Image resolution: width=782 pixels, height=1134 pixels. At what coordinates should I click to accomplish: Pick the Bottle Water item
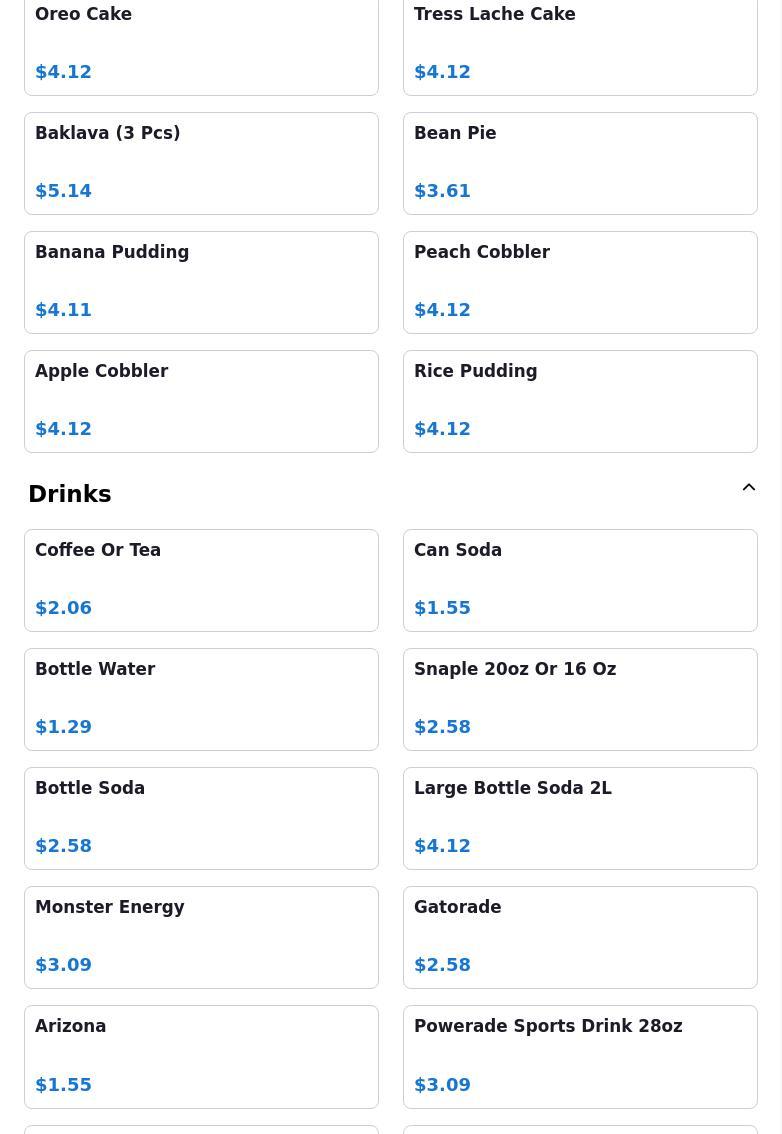coord(201,699)
